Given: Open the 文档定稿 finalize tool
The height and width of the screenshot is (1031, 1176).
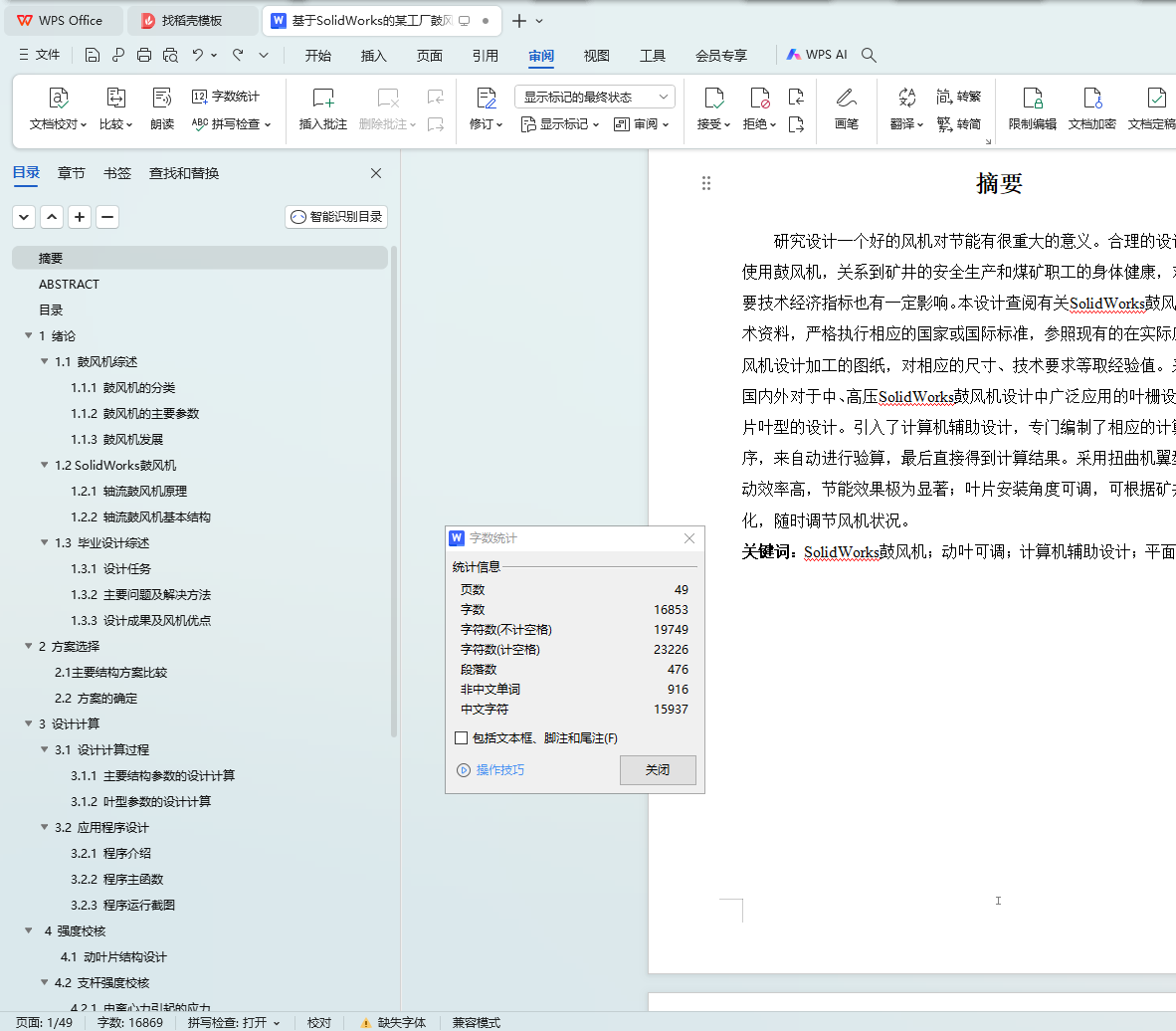Looking at the screenshot, I should tap(1151, 108).
